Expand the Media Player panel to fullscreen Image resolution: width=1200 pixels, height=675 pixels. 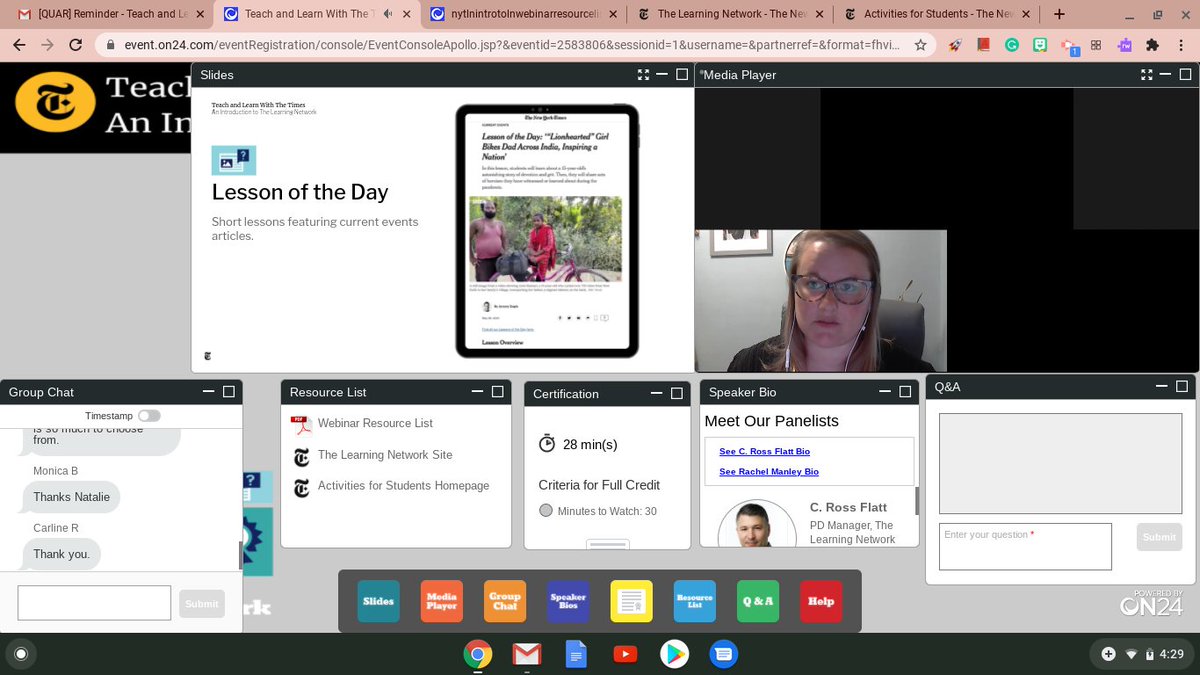pyautogui.click(x=1147, y=75)
